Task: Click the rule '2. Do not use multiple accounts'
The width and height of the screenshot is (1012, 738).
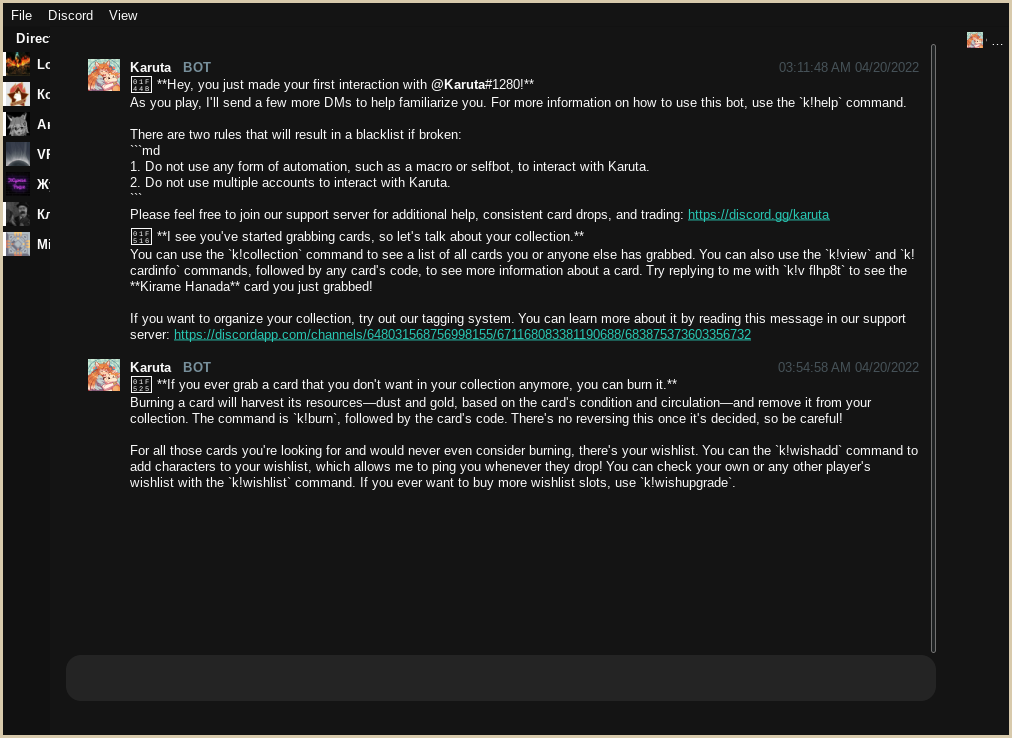Action: [x=290, y=183]
